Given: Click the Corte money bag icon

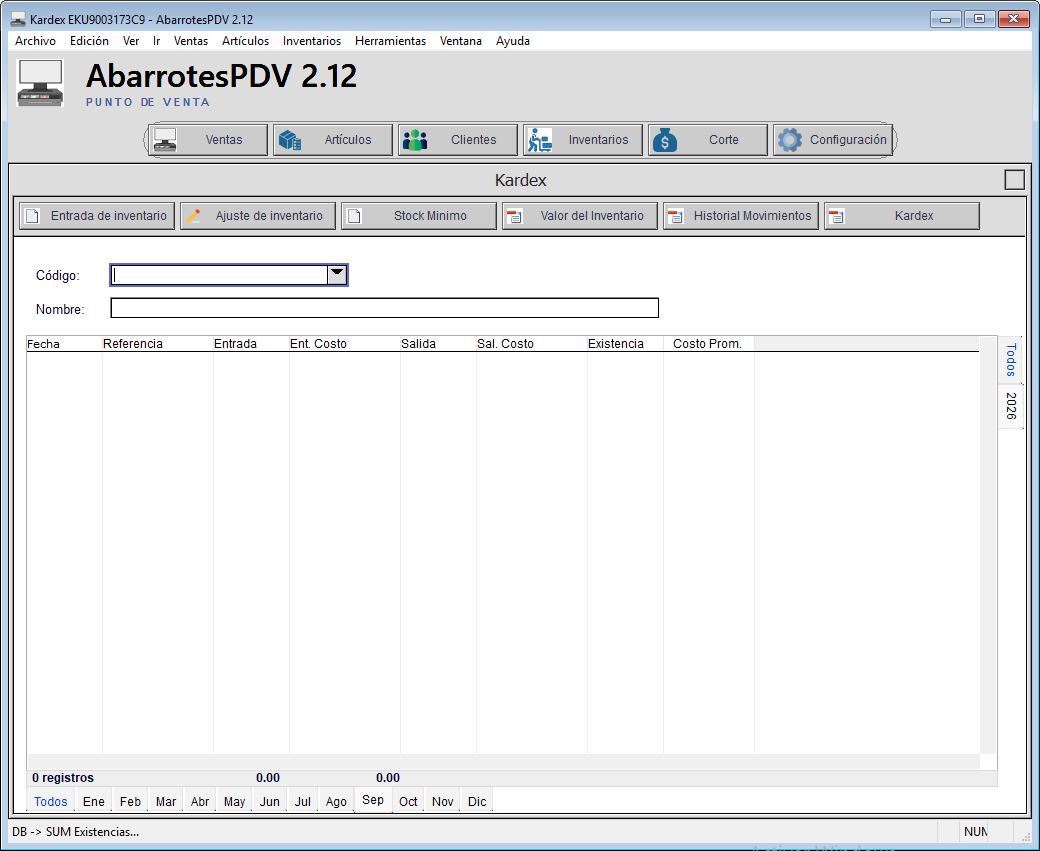Looking at the screenshot, I should tap(665, 140).
